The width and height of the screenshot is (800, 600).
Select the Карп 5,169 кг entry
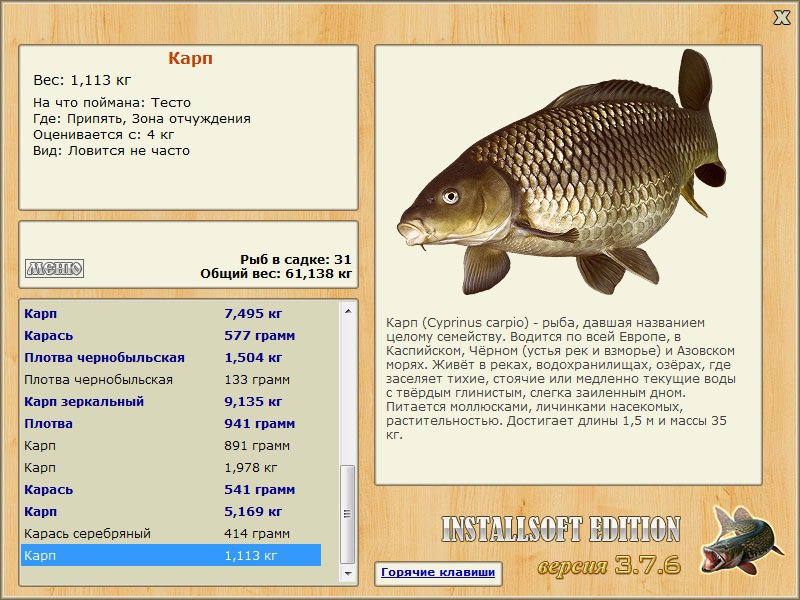[x=171, y=511]
